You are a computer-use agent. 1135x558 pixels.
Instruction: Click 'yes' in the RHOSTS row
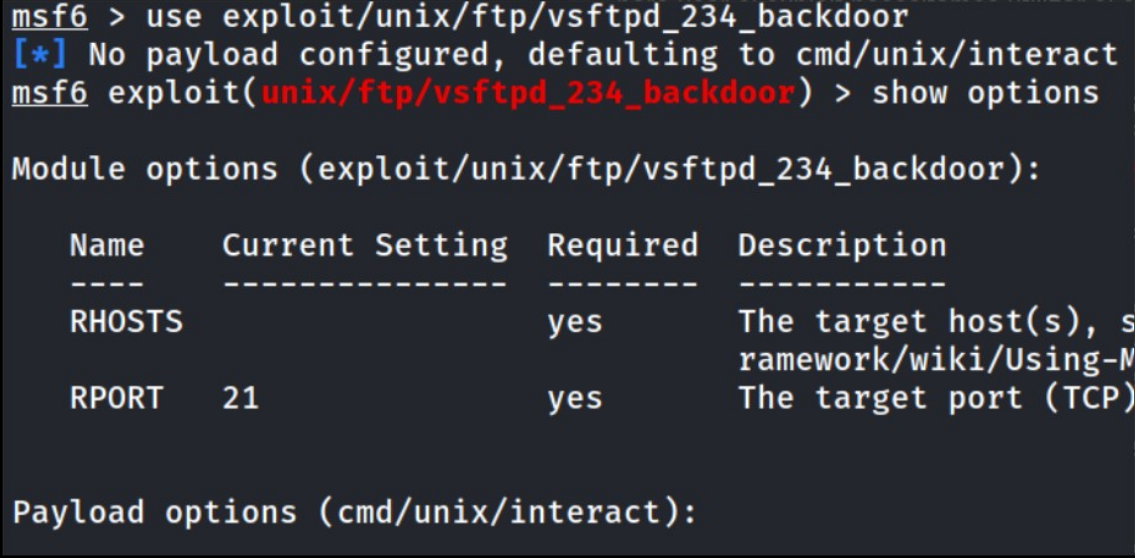point(575,322)
